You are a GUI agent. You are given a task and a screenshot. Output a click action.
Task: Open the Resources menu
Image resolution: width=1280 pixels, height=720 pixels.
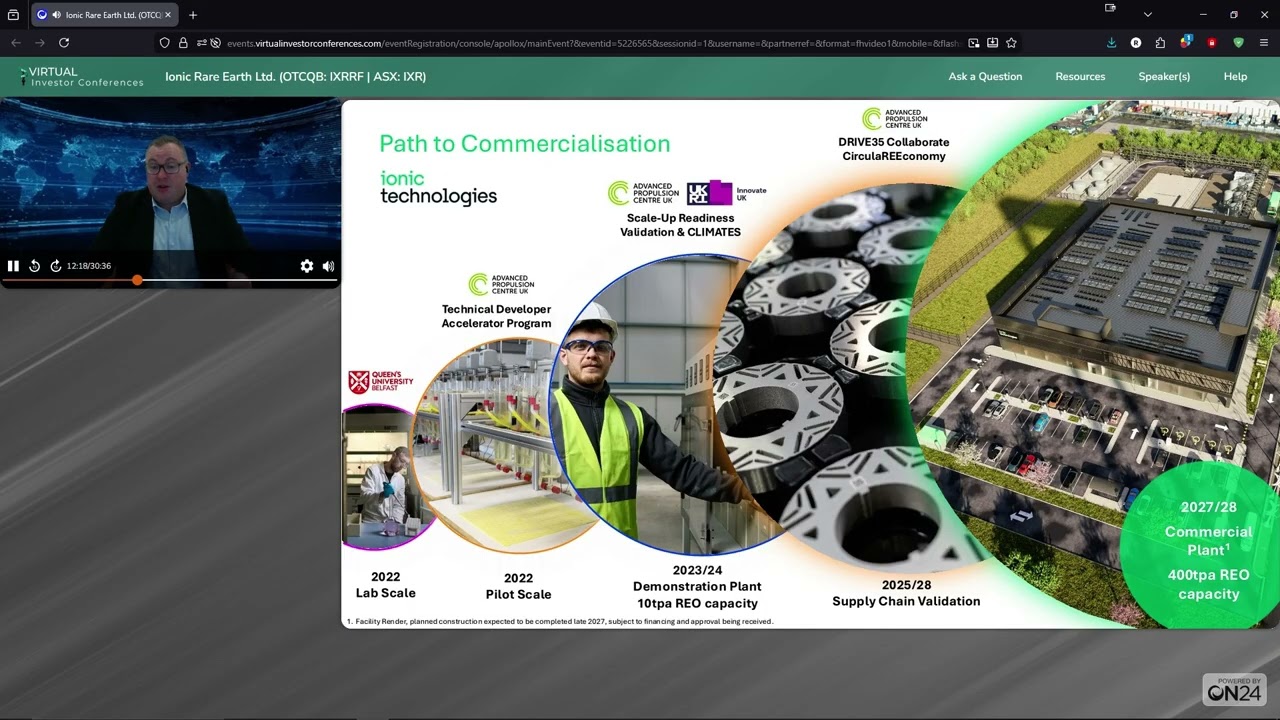pos(1080,77)
